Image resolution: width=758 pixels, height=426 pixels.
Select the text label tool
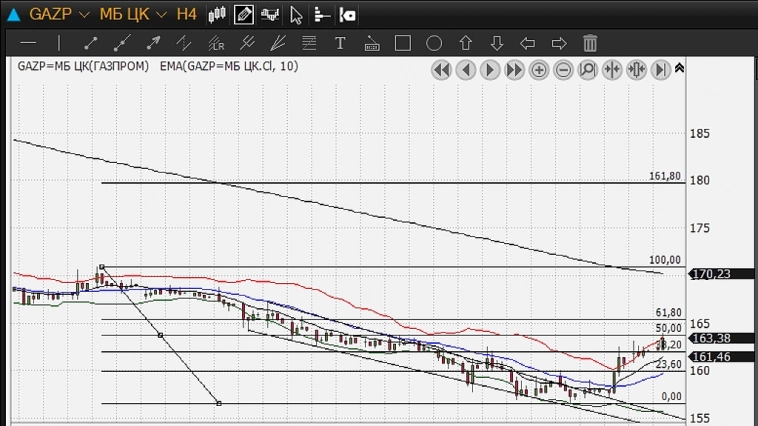click(340, 43)
